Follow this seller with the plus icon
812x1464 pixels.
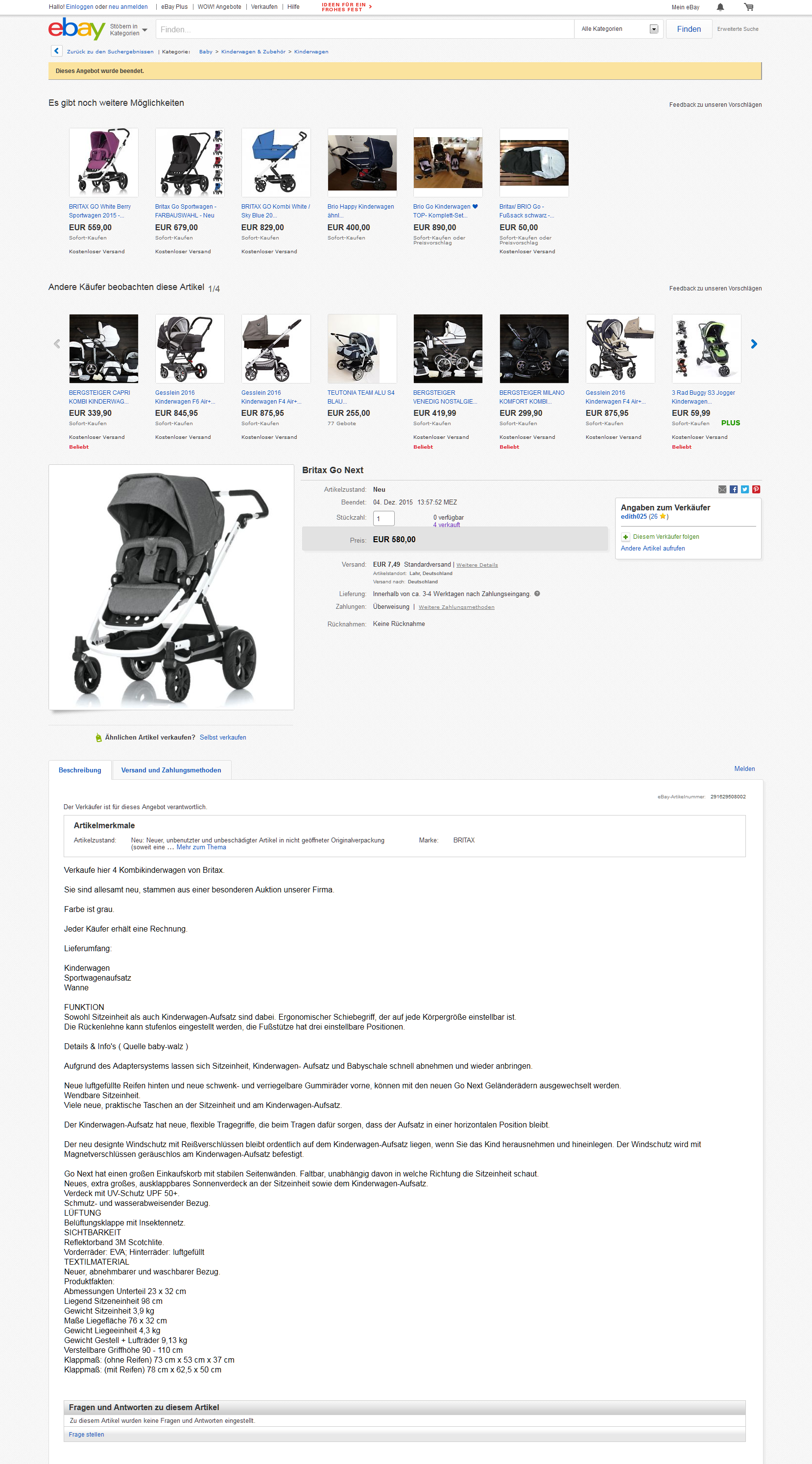[x=625, y=537]
